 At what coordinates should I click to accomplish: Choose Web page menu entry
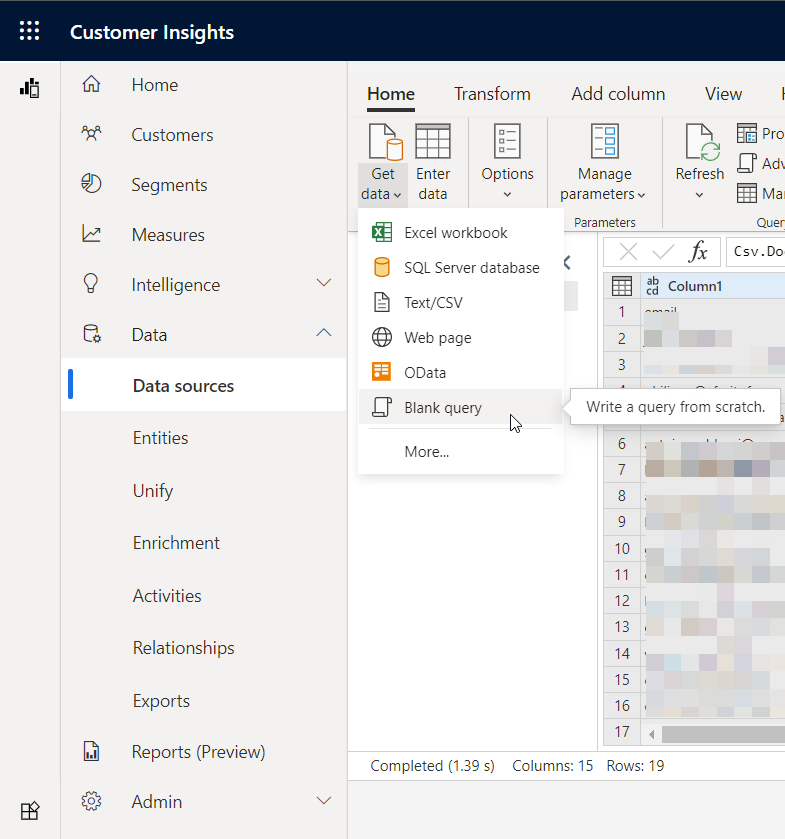click(x=461, y=338)
